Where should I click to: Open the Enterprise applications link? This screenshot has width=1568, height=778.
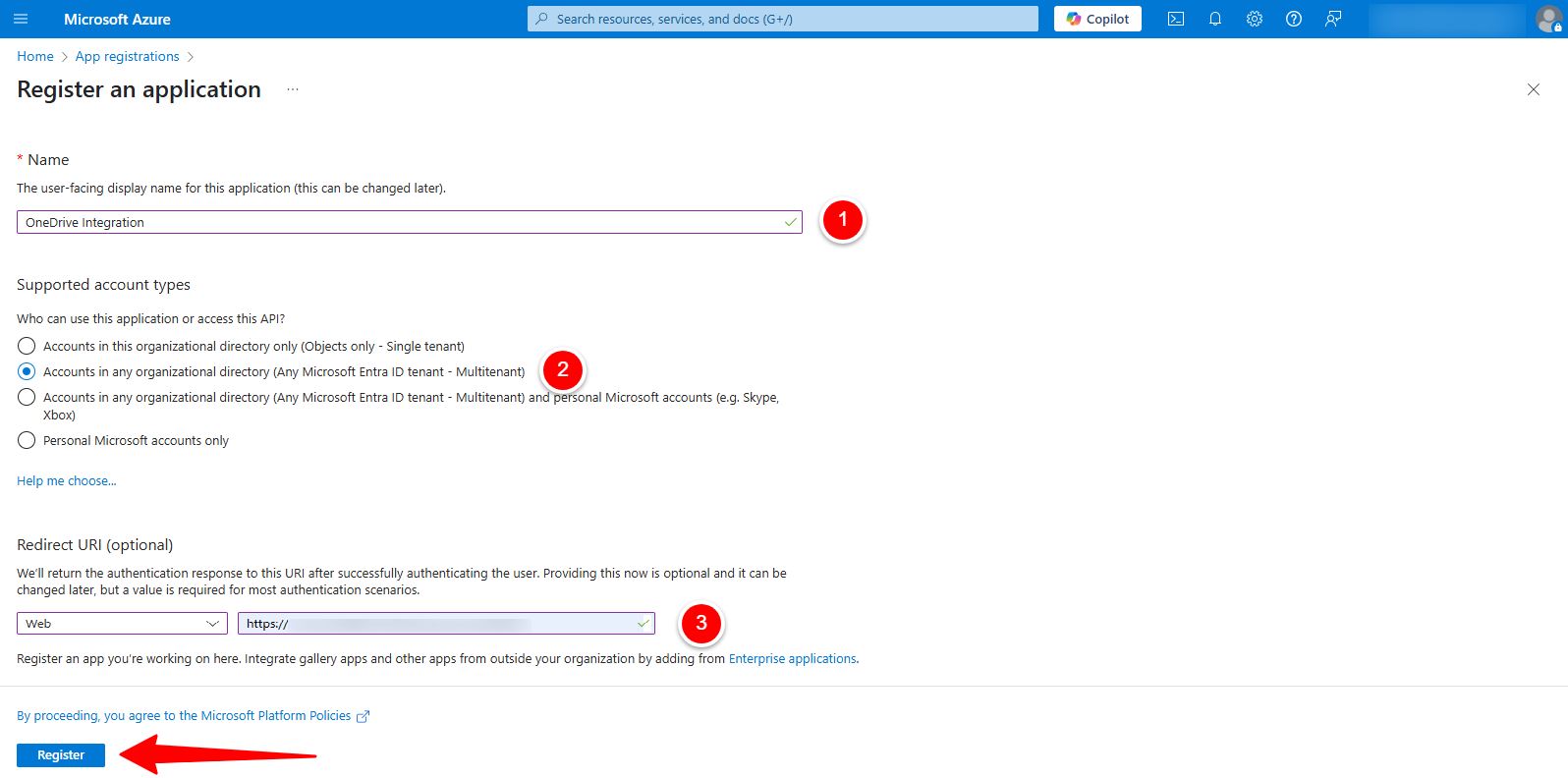(792, 658)
